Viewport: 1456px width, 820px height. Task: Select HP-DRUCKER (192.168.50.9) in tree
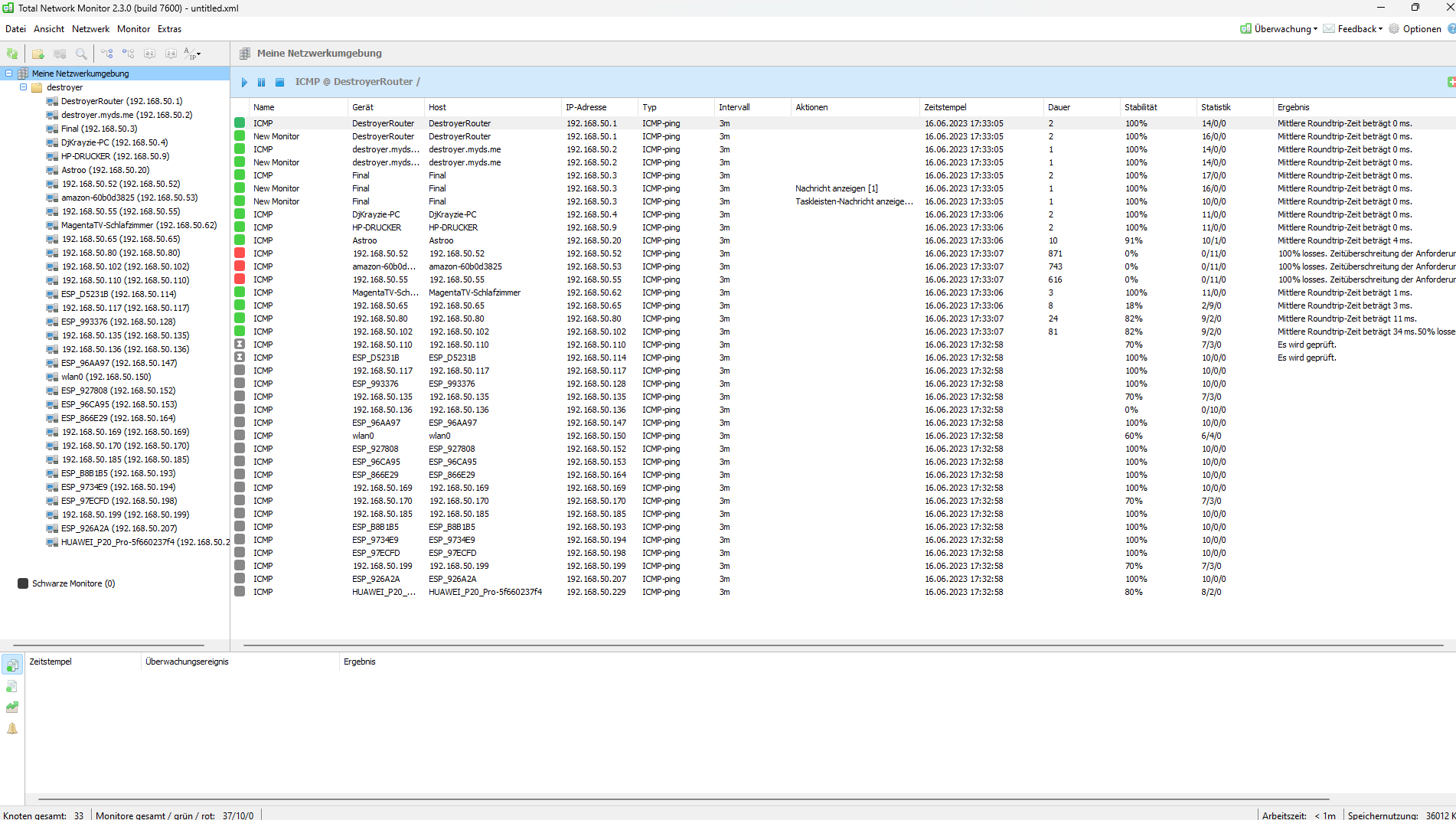115,156
